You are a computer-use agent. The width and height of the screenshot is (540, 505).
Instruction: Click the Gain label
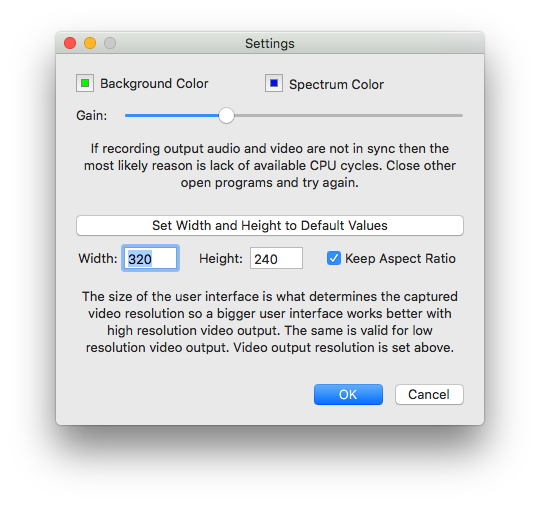92,115
